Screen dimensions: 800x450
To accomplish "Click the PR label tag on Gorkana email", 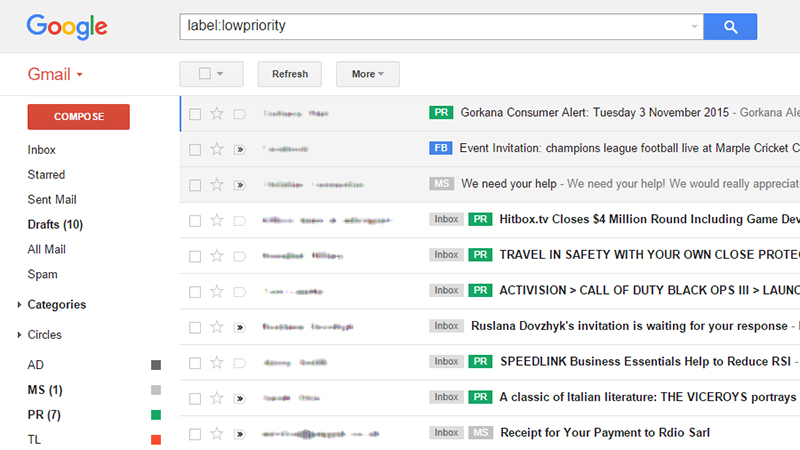I will (x=441, y=112).
